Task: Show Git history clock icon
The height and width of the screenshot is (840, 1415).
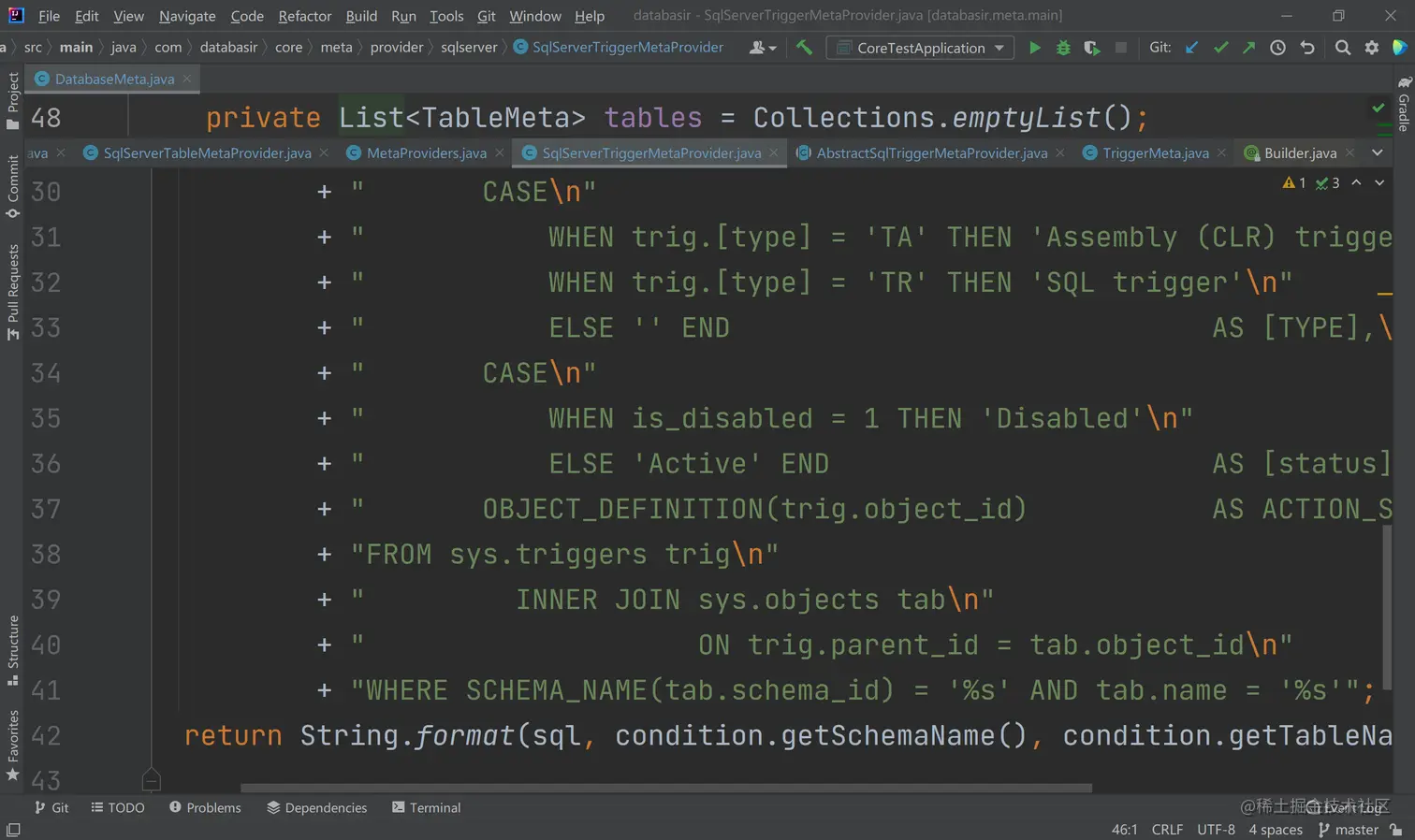Action: [x=1277, y=48]
